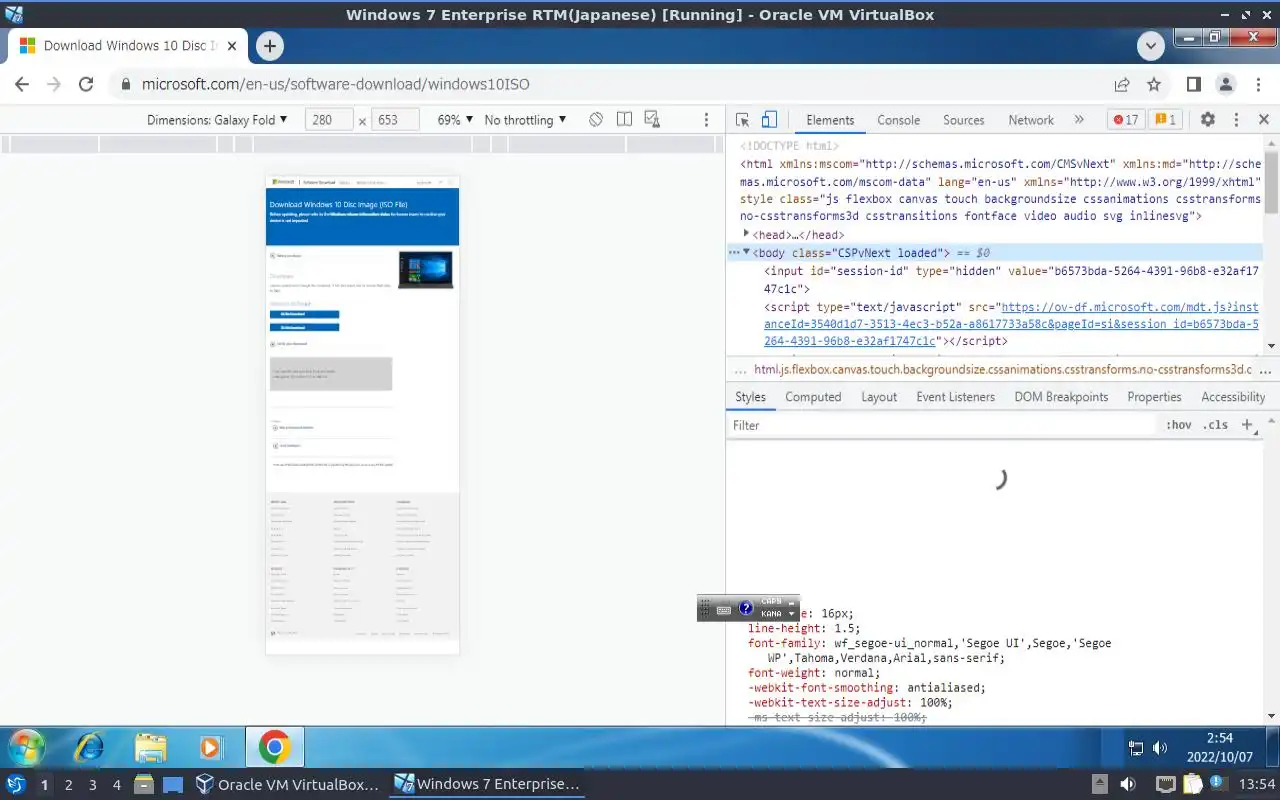The image size is (1280, 800).
Task: Click the address bar URL
Action: (x=335, y=85)
